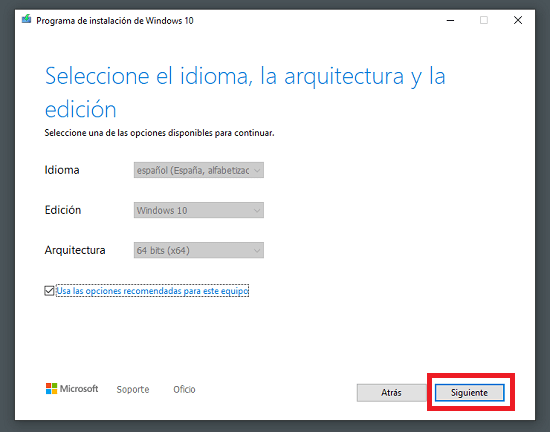Minimize the Windows 10 setup window
The width and height of the screenshot is (550, 432).
click(x=450, y=20)
